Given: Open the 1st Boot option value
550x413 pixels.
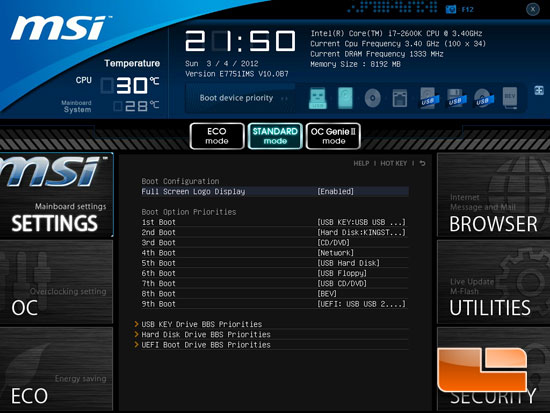Looking at the screenshot, I should 361,222.
